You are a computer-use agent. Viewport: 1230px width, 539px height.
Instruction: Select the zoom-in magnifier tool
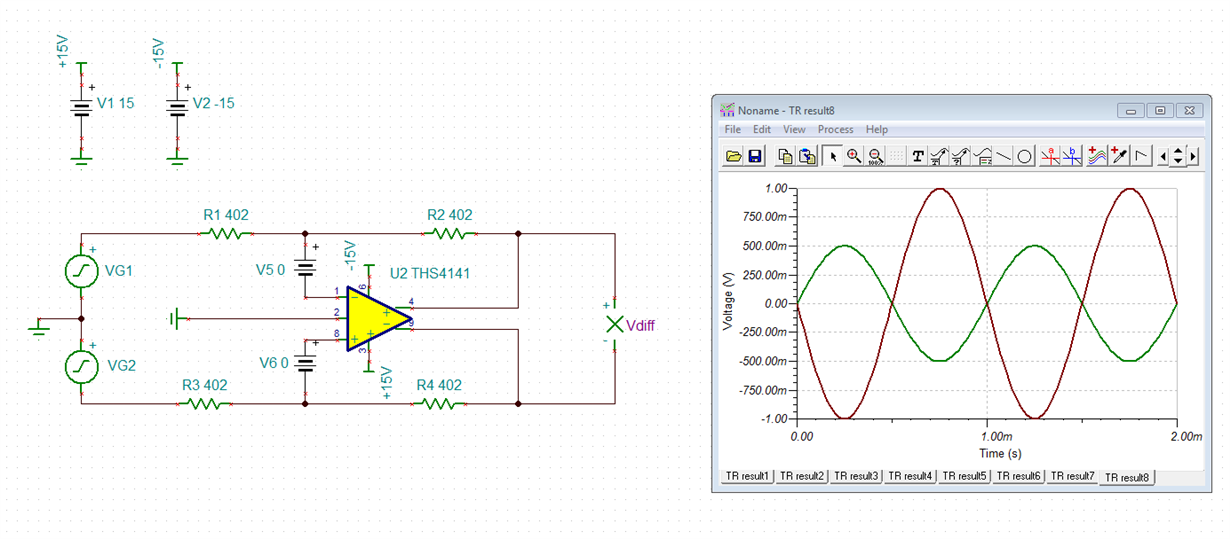coord(854,156)
